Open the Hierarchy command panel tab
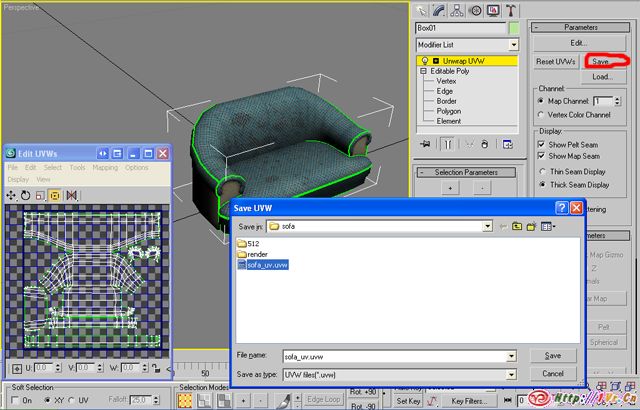 point(456,10)
